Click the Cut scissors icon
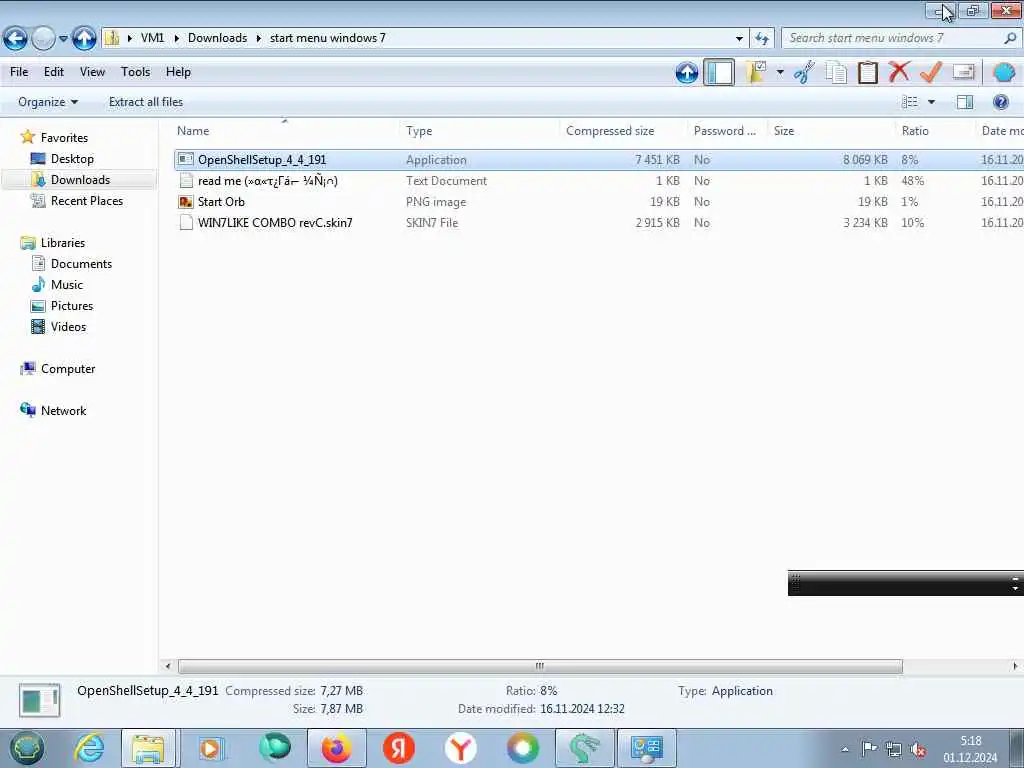Image resolution: width=1024 pixels, height=768 pixels. 805,72
